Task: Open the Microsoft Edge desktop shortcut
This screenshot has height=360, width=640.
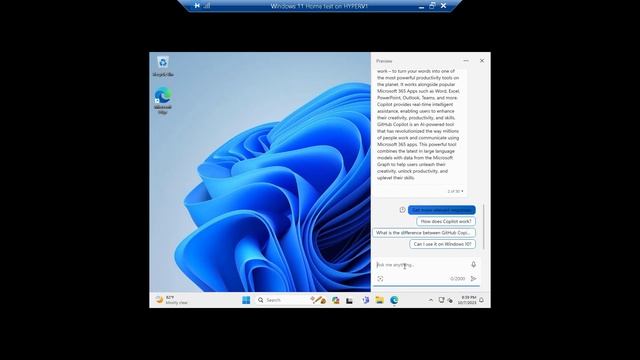Action: point(163,100)
